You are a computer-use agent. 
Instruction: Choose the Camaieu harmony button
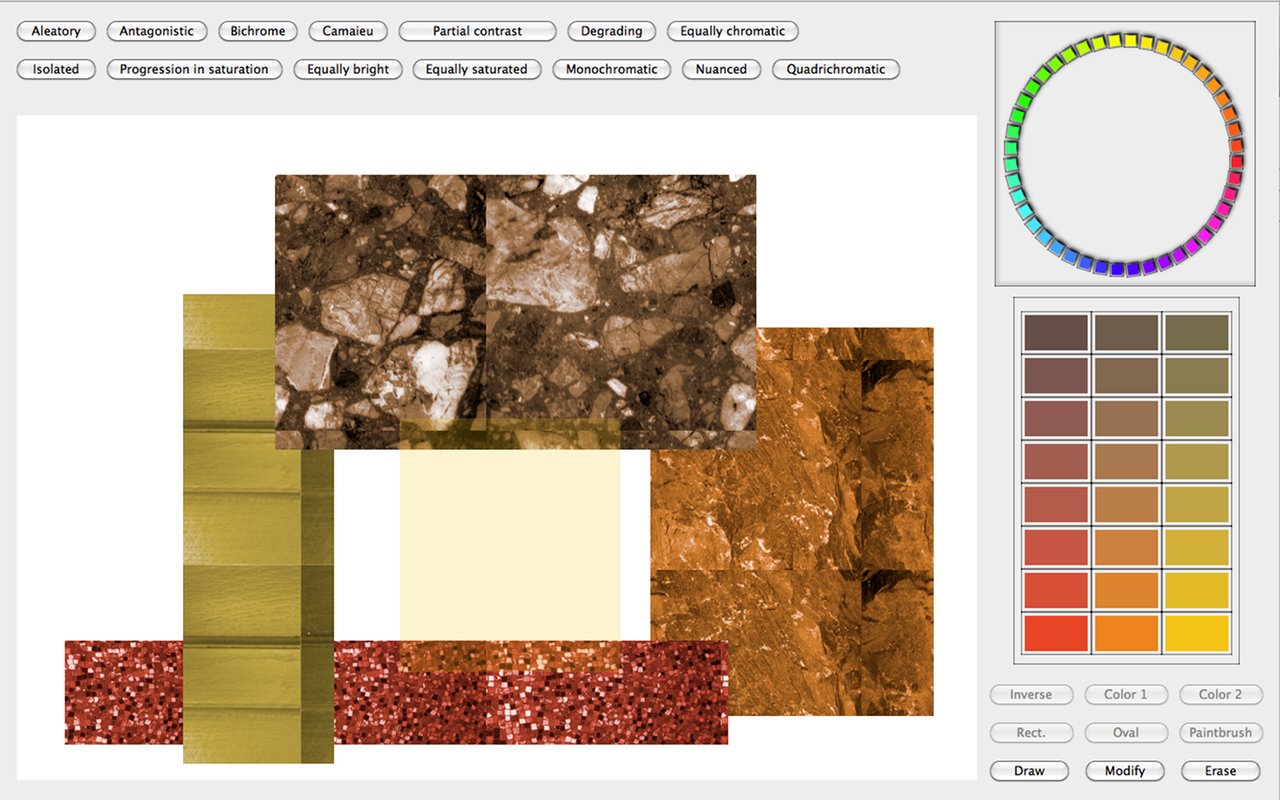(347, 31)
